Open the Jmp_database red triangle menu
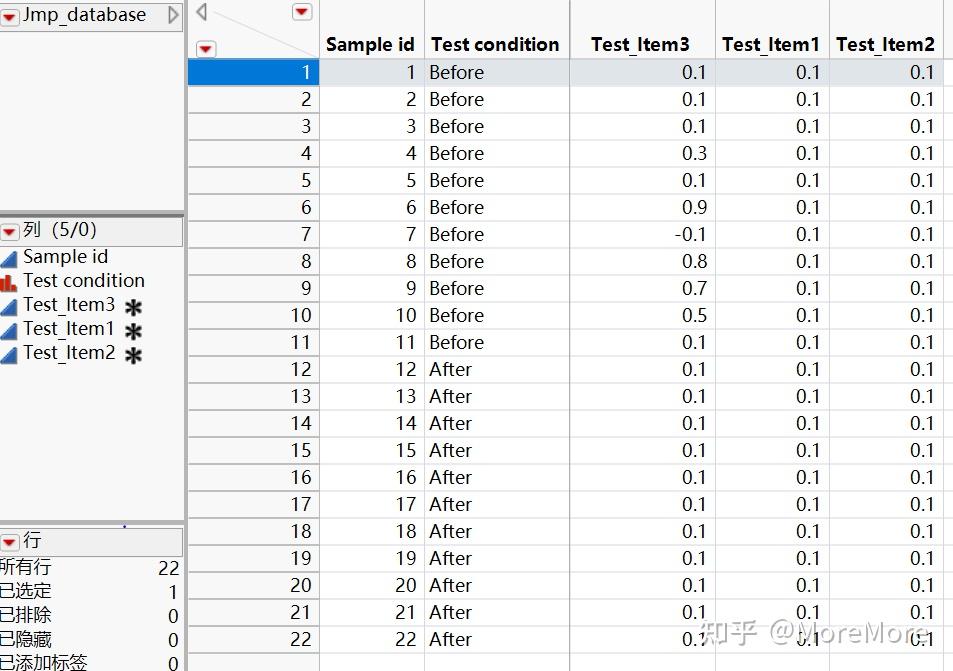953x671 pixels. click(x=9, y=16)
